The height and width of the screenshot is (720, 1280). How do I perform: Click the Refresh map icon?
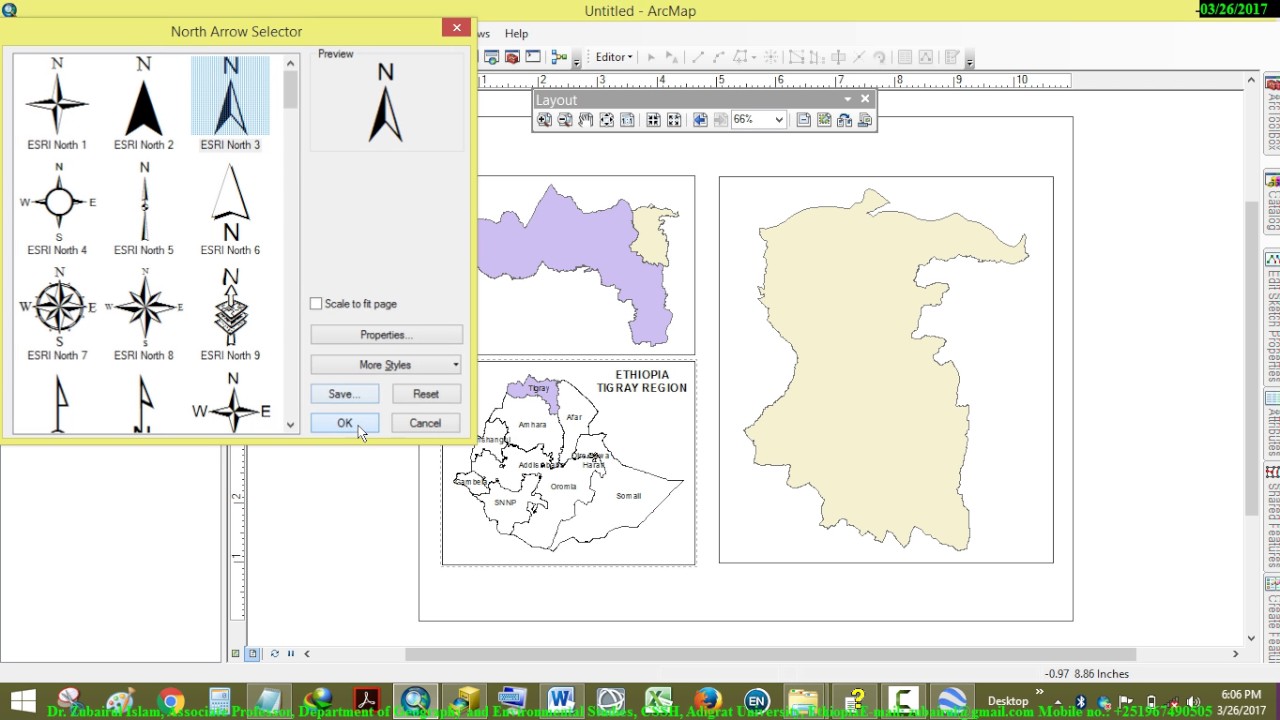pyautogui.click(x=274, y=654)
